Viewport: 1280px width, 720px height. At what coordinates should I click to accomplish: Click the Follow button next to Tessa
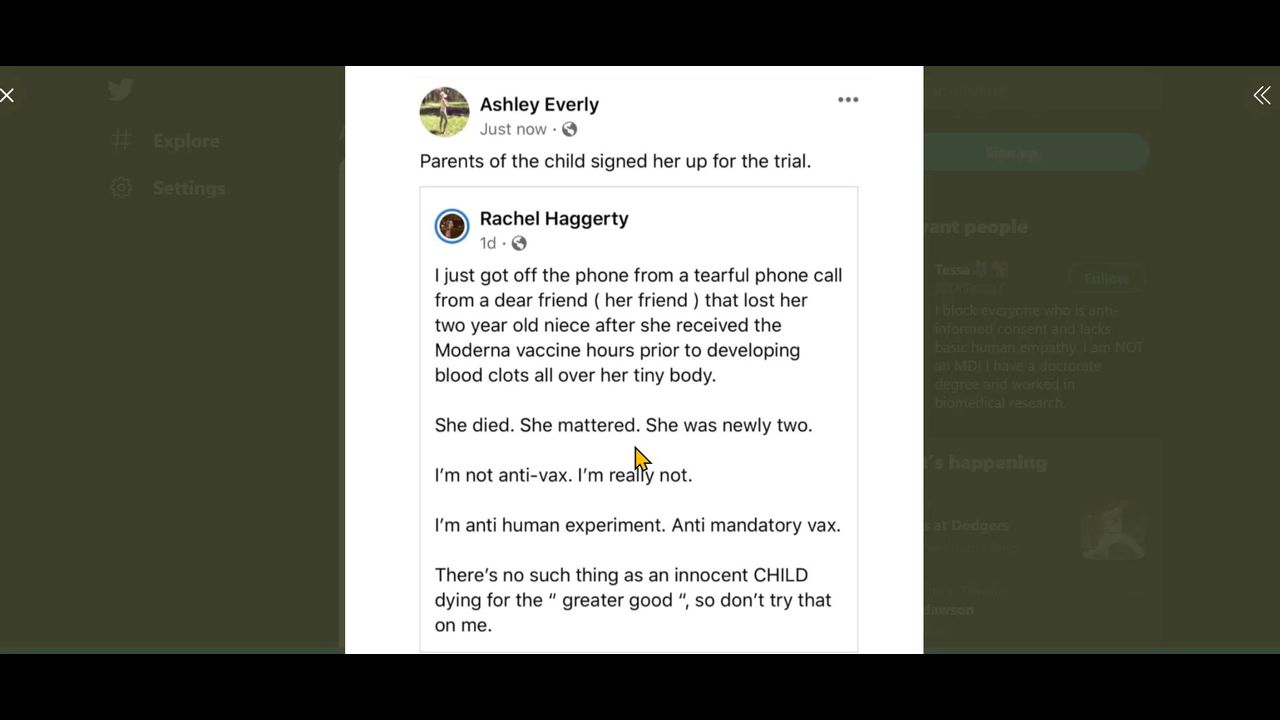click(x=1106, y=278)
